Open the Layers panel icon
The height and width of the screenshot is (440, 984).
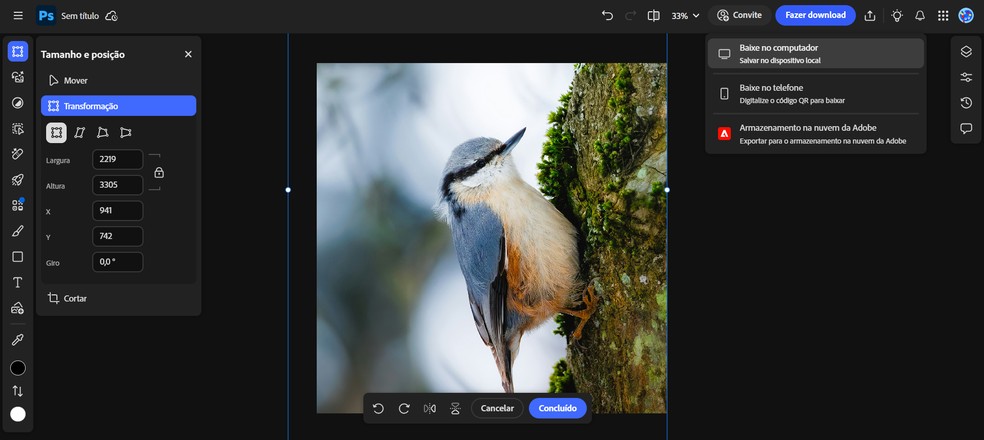pyautogui.click(x=965, y=52)
